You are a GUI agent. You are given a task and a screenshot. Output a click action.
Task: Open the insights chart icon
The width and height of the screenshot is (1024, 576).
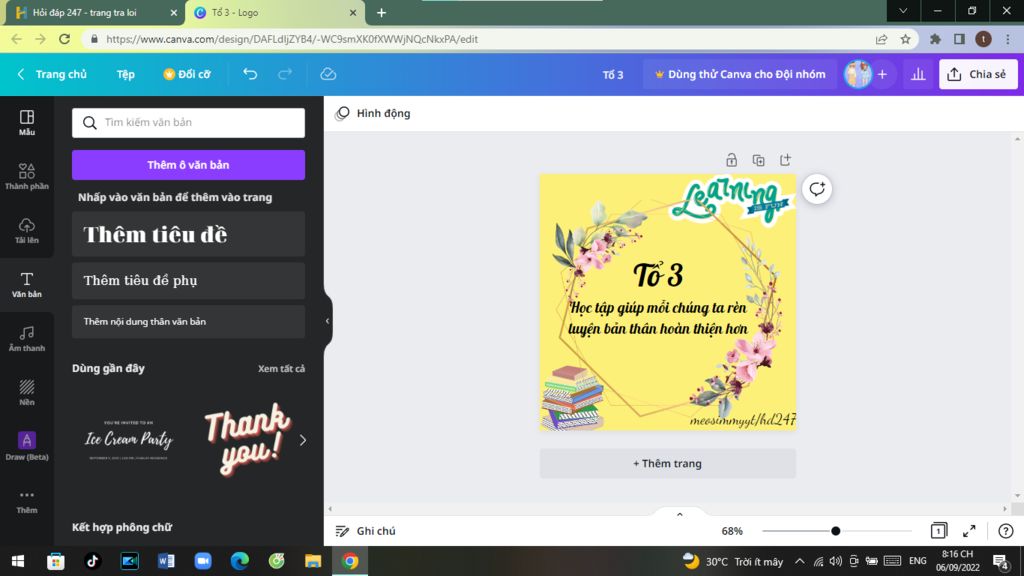point(918,74)
